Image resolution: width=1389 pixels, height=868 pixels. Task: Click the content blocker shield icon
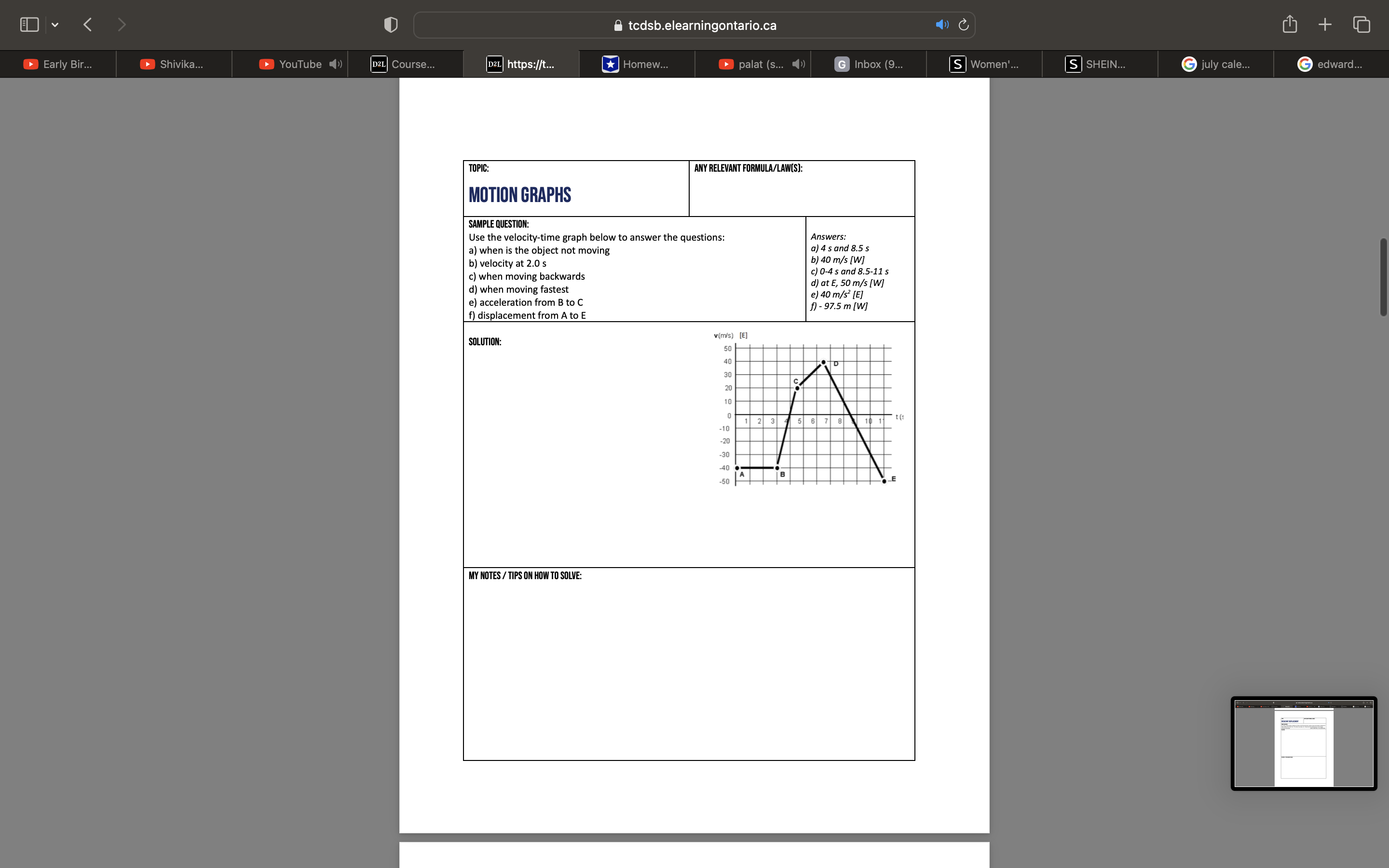click(390, 24)
